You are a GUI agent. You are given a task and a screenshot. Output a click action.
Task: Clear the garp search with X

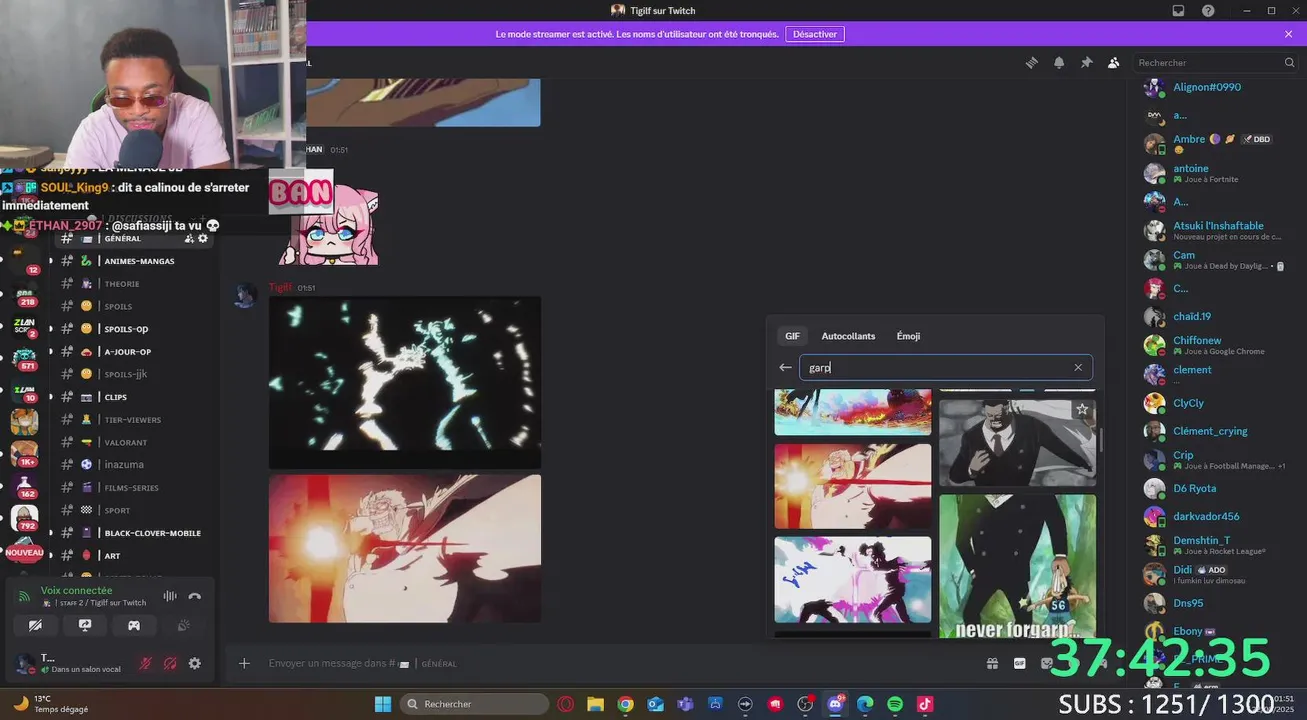tap(1078, 368)
